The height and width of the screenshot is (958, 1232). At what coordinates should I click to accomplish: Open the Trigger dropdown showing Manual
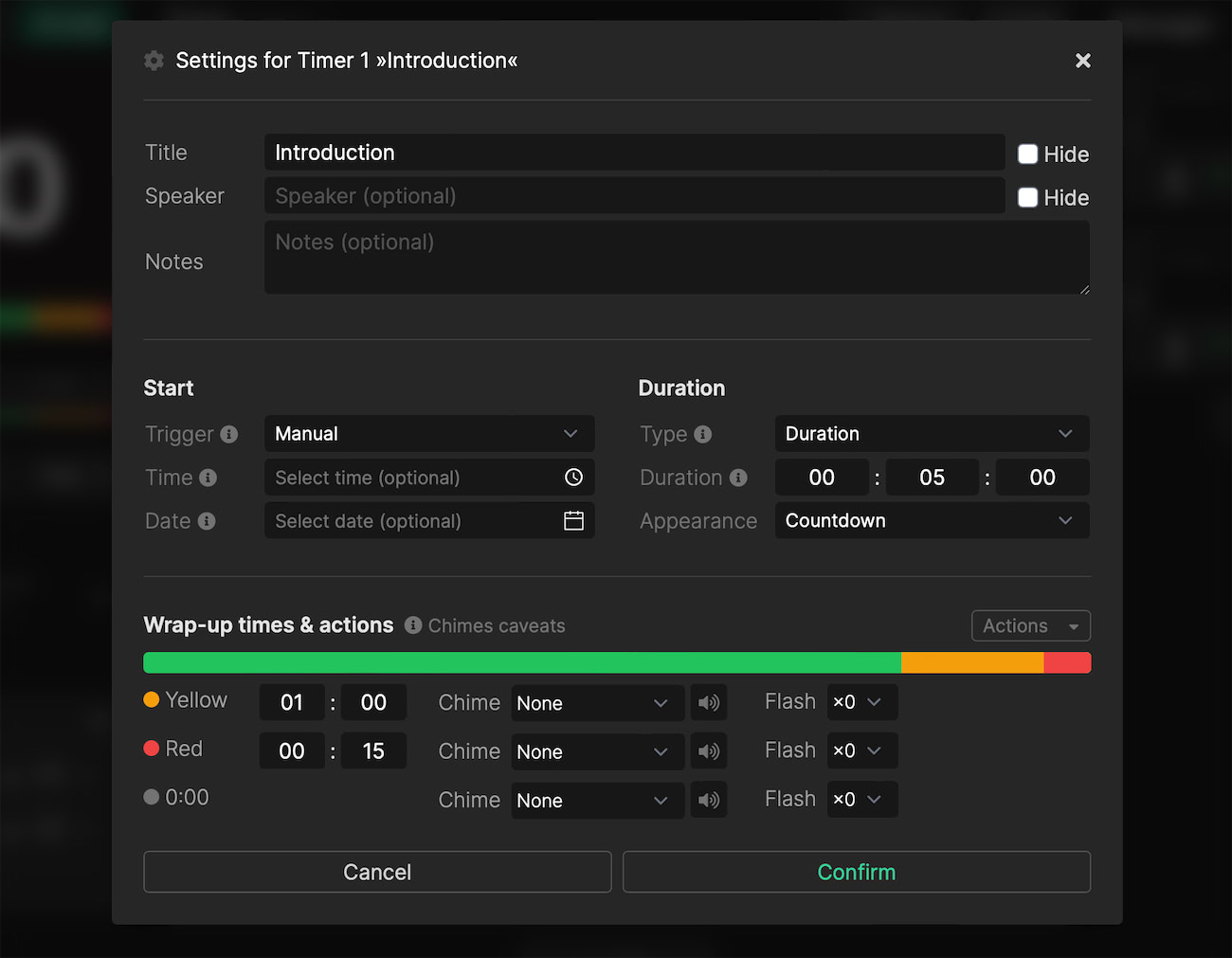[428, 433]
